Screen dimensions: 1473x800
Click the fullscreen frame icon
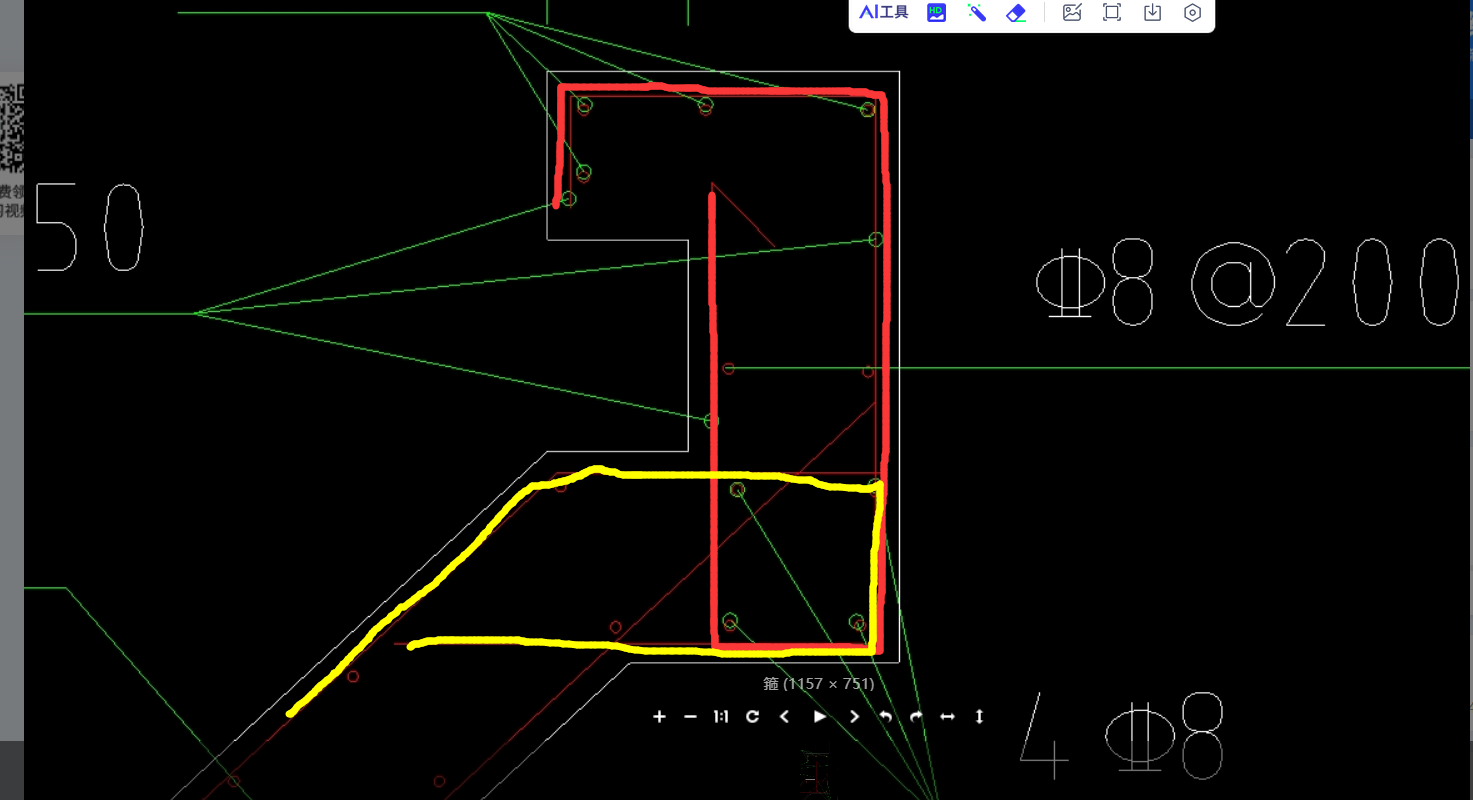pyautogui.click(x=1112, y=13)
